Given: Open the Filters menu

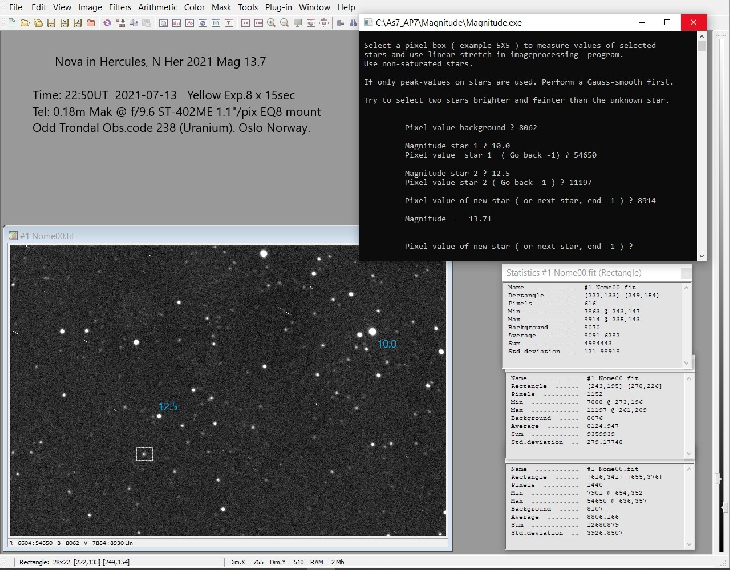Looking at the screenshot, I should tap(120, 7).
